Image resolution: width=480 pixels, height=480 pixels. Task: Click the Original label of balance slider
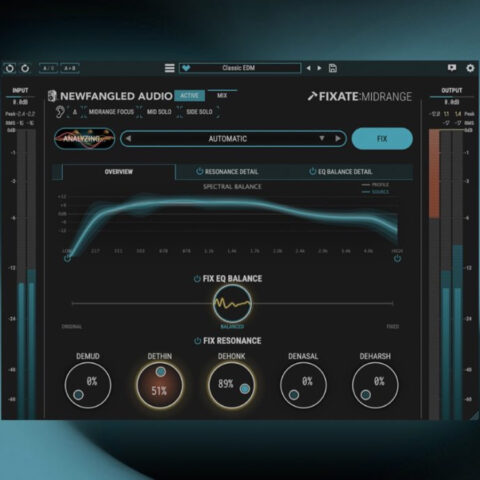pyautogui.click(x=72, y=326)
